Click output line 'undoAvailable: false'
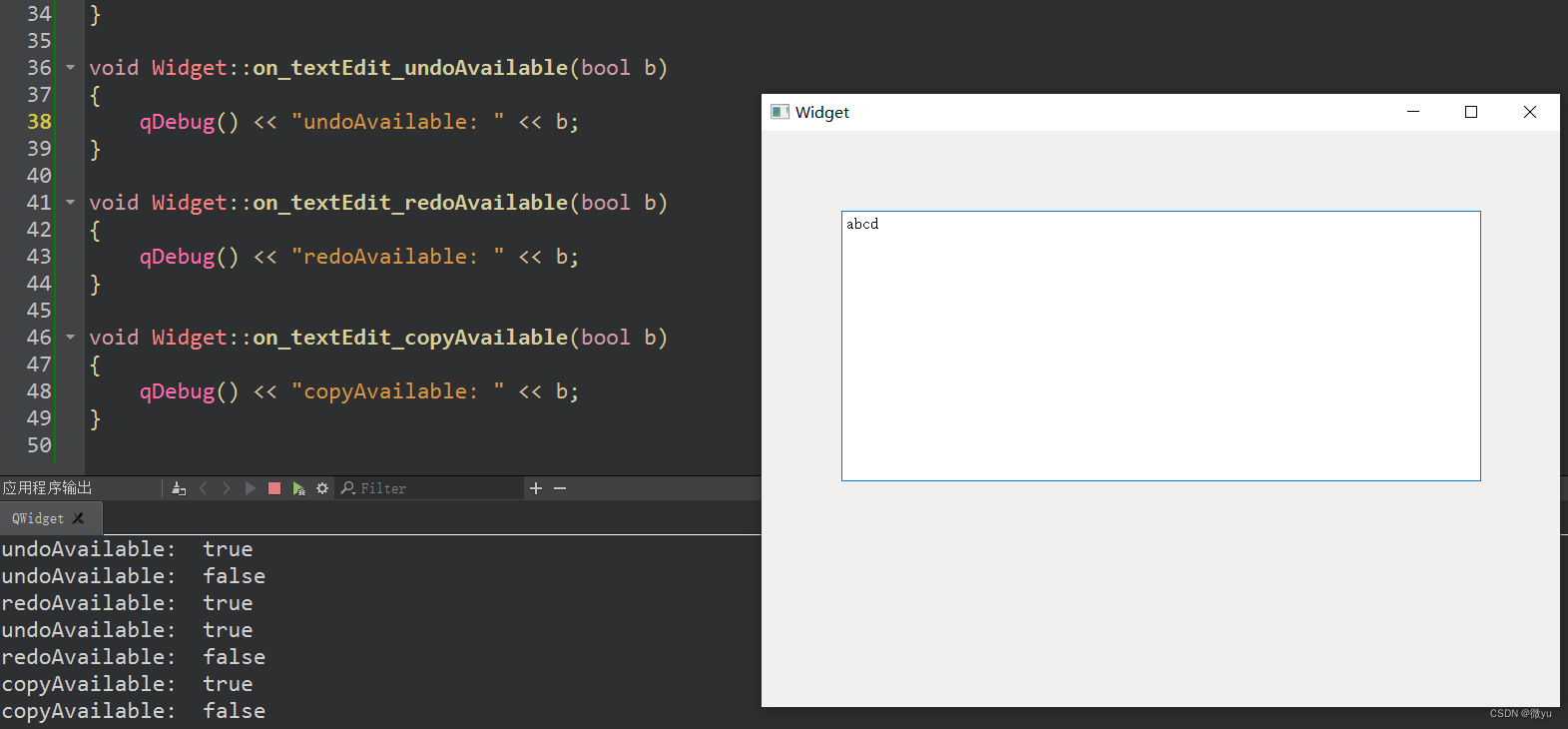This screenshot has height=729, width=1568. [x=134, y=576]
